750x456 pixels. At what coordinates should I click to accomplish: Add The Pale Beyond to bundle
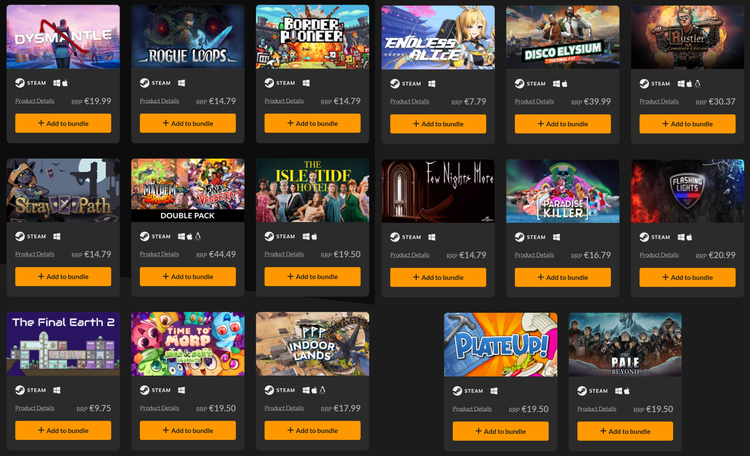[625, 431]
